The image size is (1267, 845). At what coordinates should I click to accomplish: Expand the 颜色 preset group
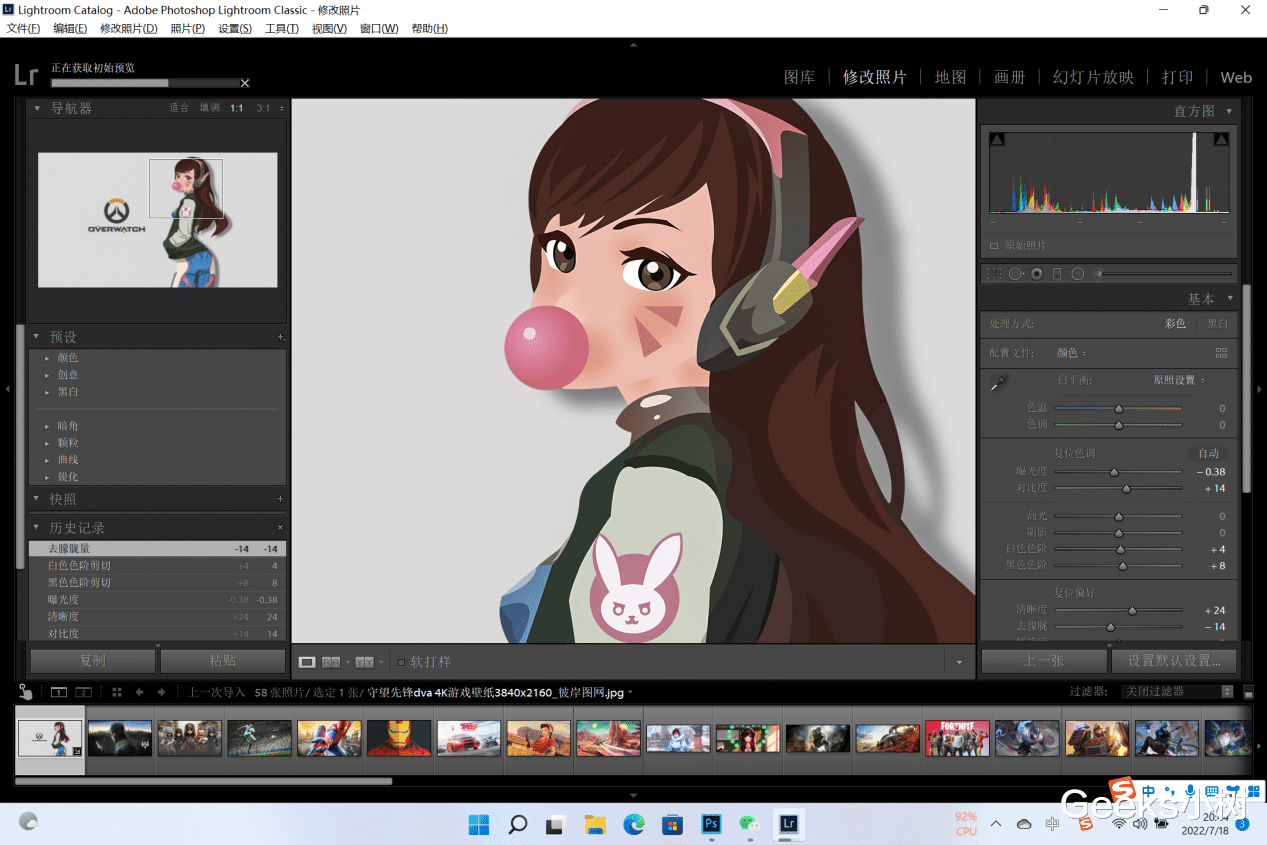coord(47,358)
